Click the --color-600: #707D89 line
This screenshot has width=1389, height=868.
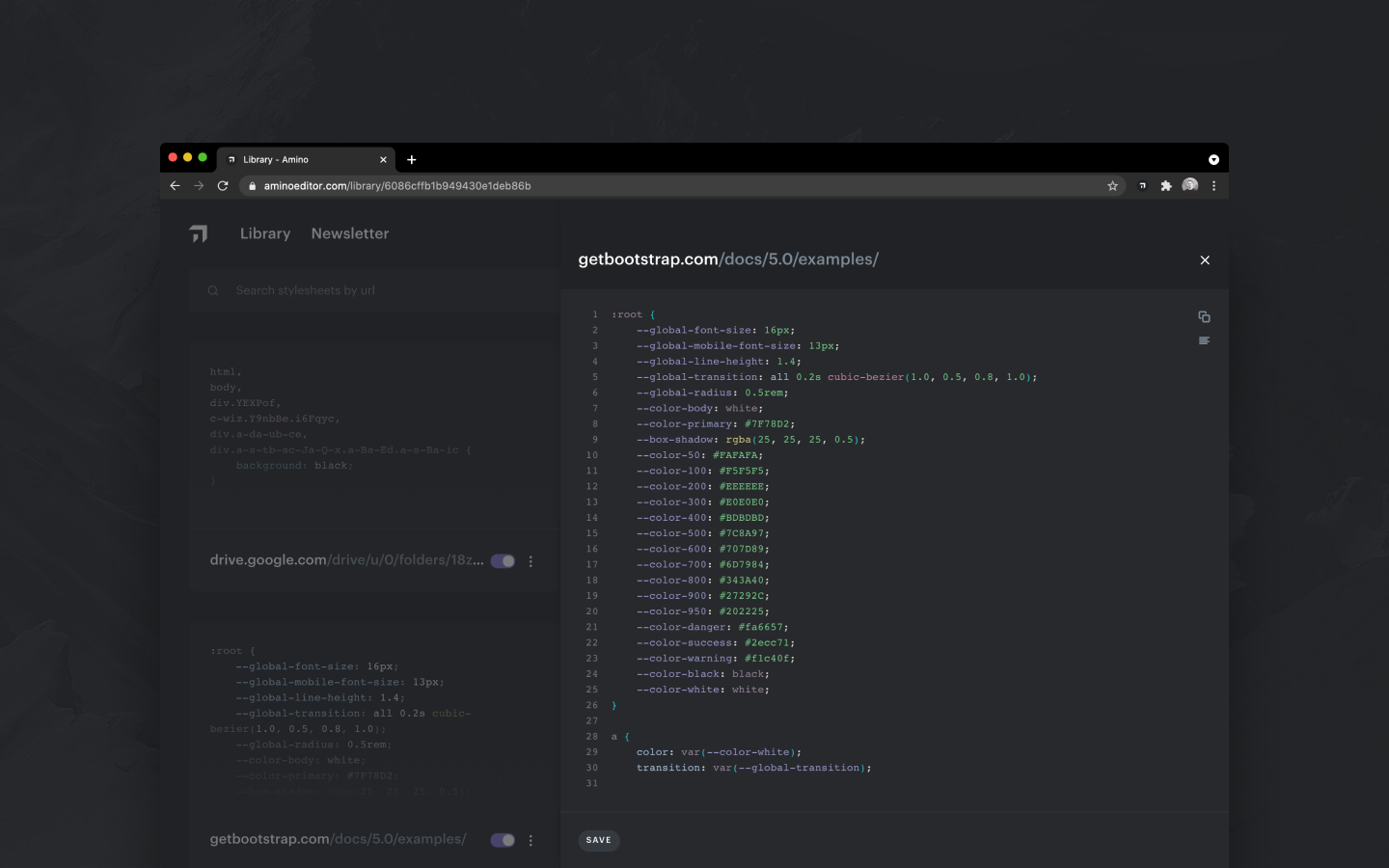pyautogui.click(x=703, y=549)
